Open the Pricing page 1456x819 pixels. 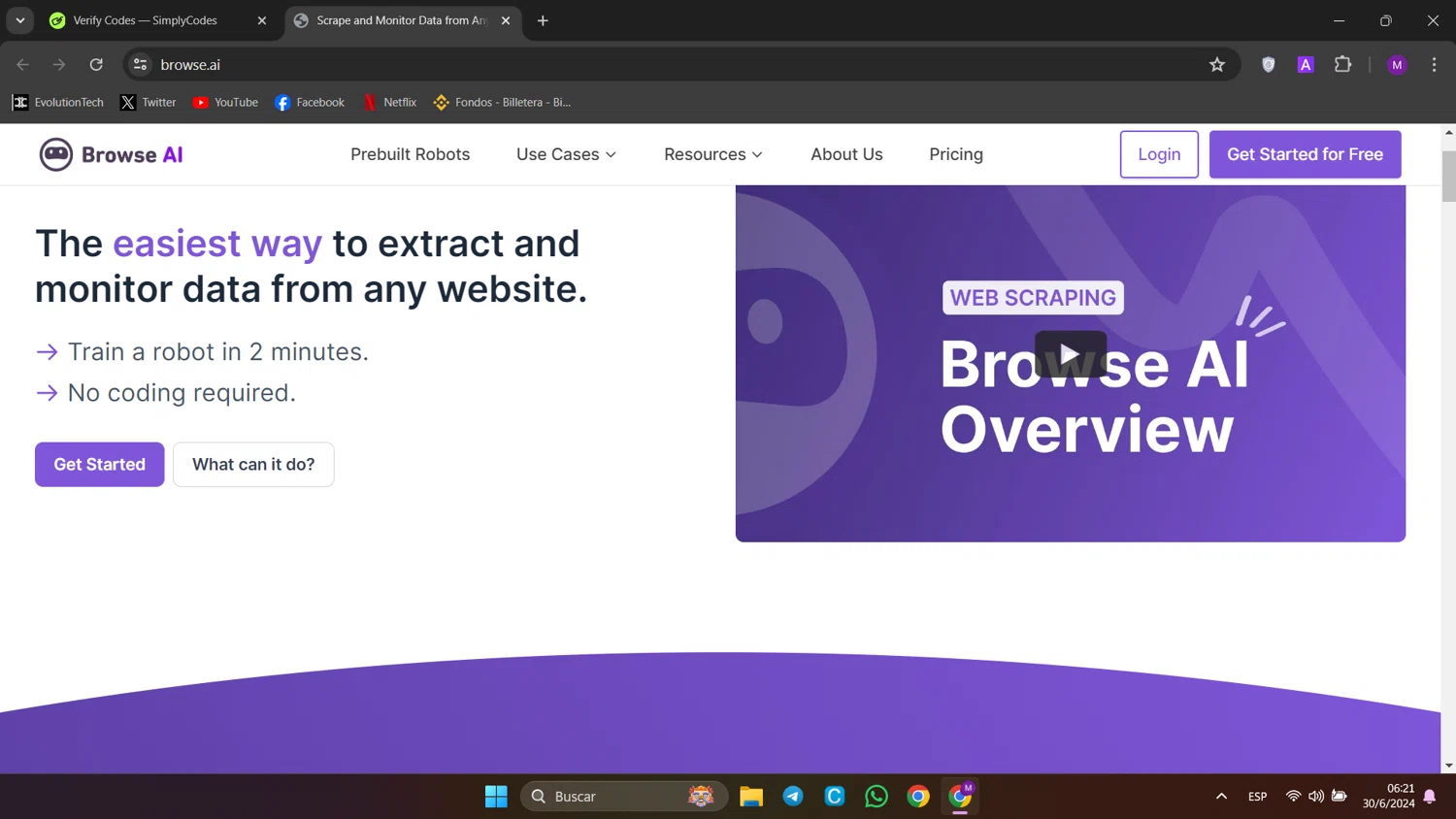(x=956, y=154)
